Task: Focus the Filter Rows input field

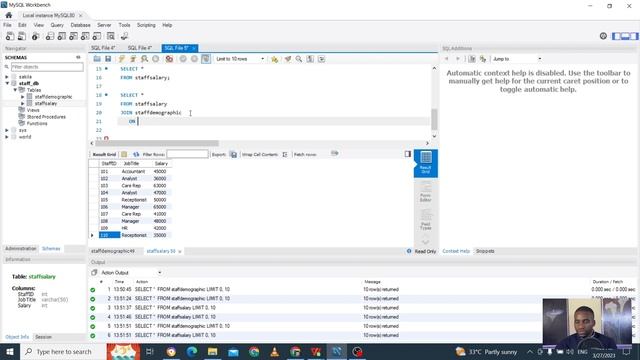Action: [x=187, y=154]
